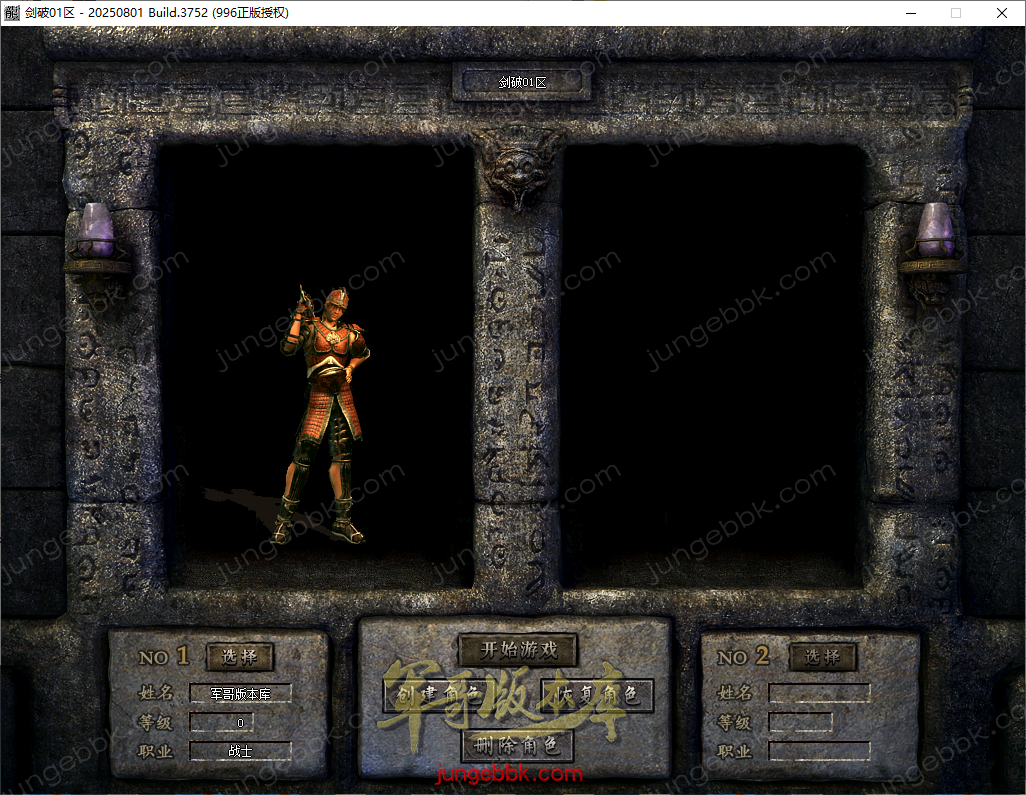Viewport: 1026px width, 795px height.
Task: Click NO 1 level field showing 0
Action: tap(221, 722)
